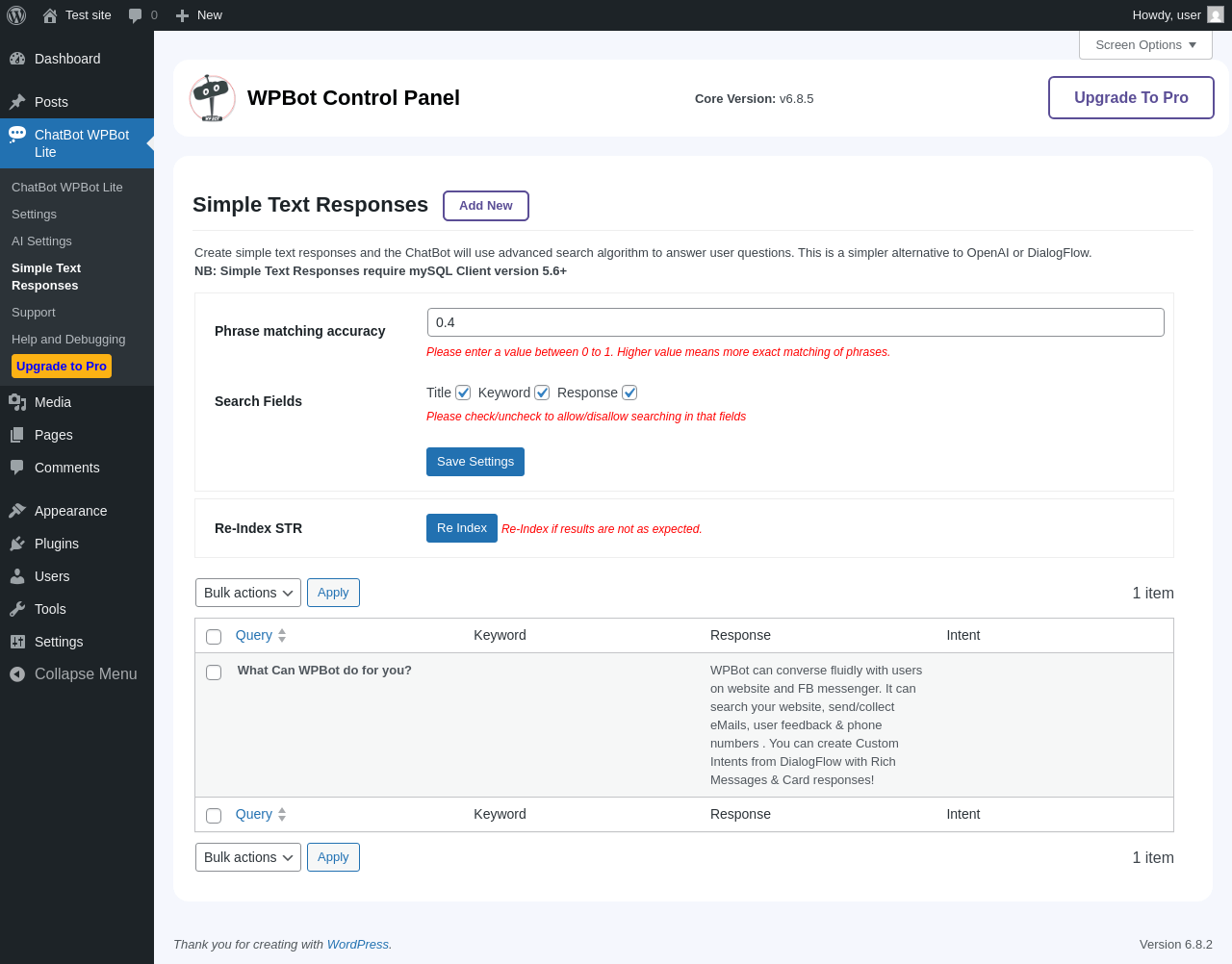Screen dimensions: 1232x964
Task: Go to the Dashboard menu label
Action: coord(67,59)
